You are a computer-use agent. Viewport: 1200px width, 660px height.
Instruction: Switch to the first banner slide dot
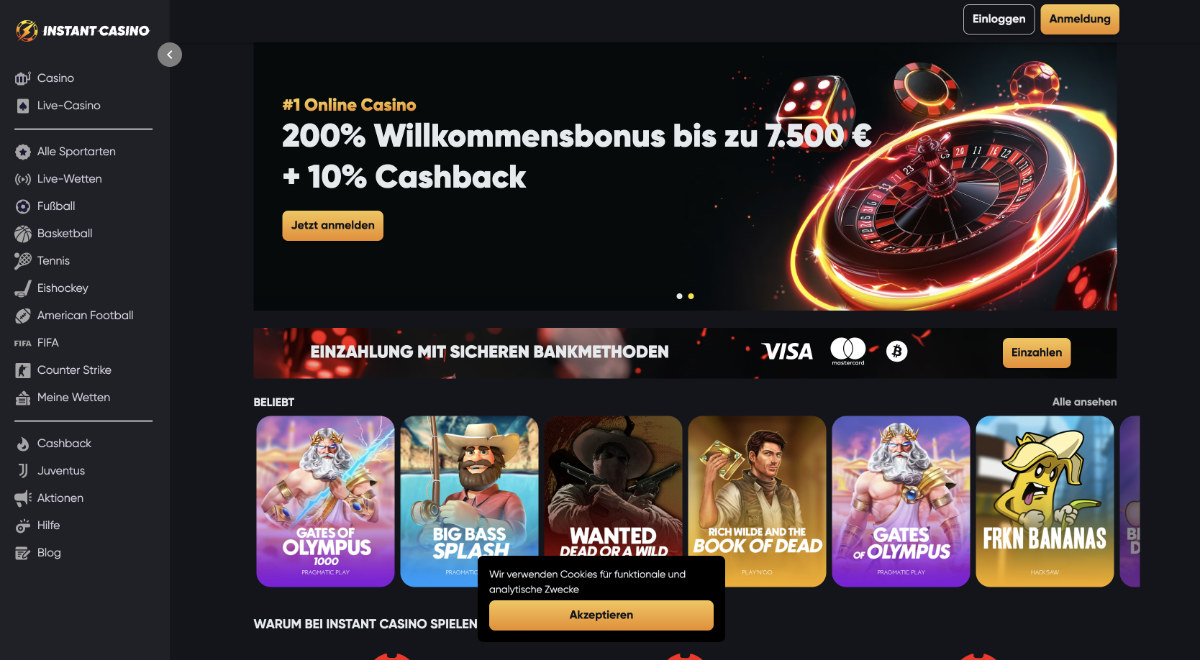coord(679,296)
